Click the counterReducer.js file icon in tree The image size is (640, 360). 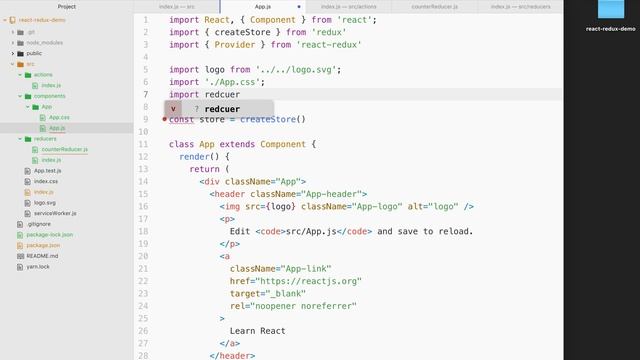click(35, 149)
